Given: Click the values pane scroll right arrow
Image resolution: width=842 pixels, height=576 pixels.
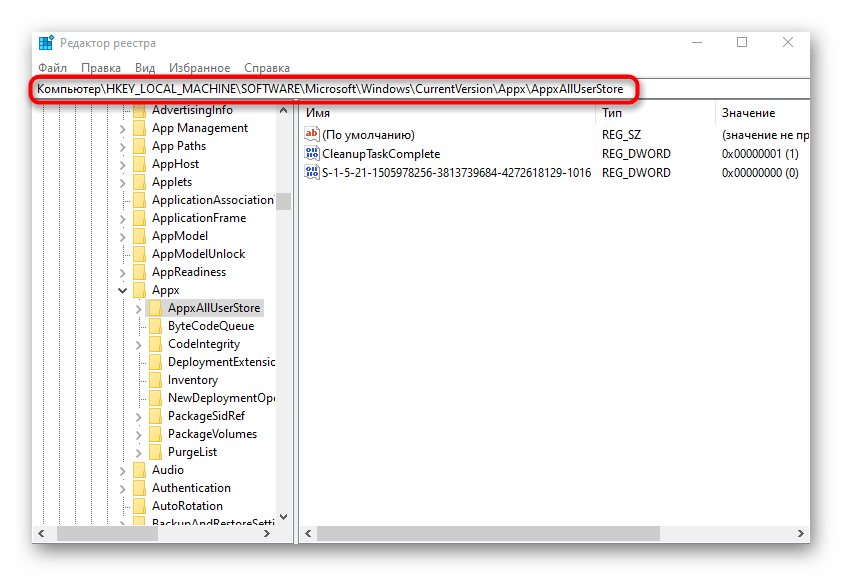Looking at the screenshot, I should click(x=801, y=534).
